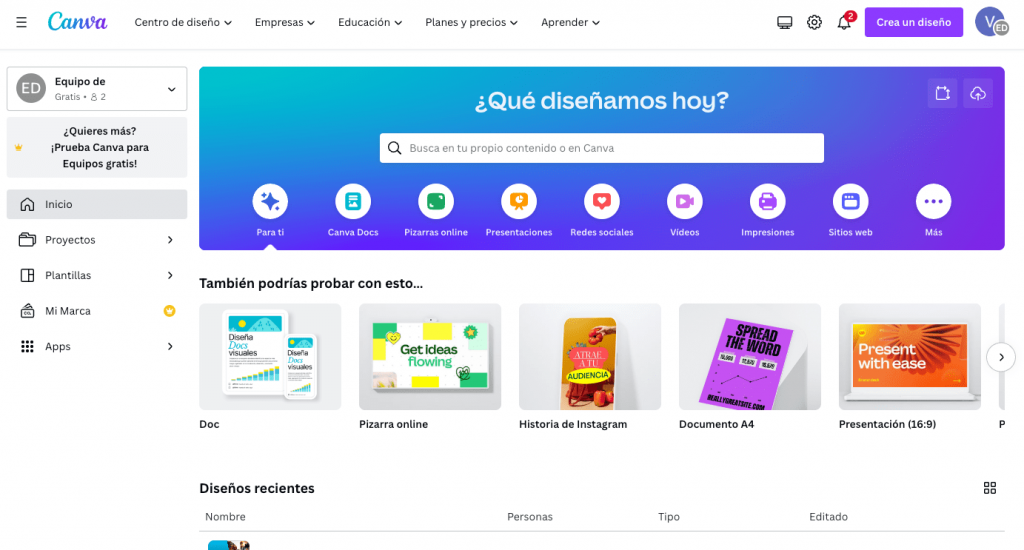Show next suggestions with carousel arrow
This screenshot has height=550, width=1024.
pyautogui.click(x=1000, y=357)
